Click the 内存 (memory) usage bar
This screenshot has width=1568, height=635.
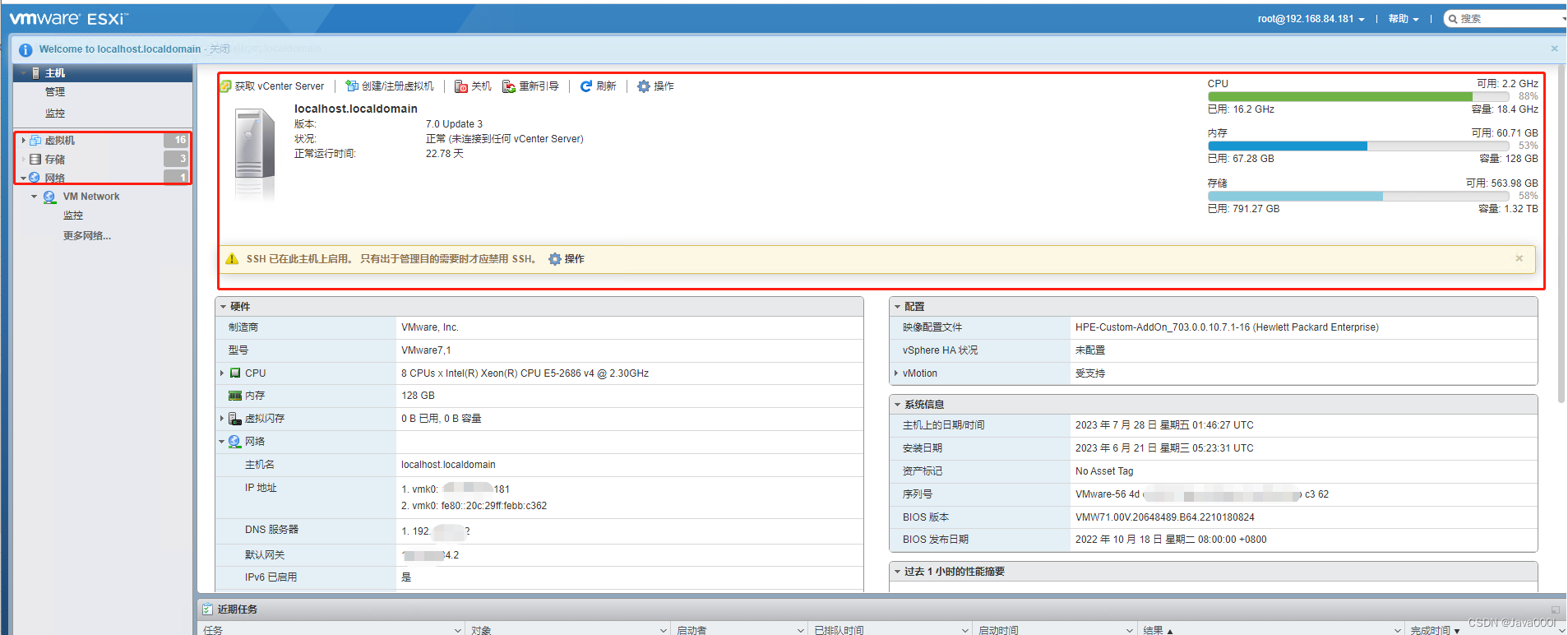click(x=1358, y=146)
